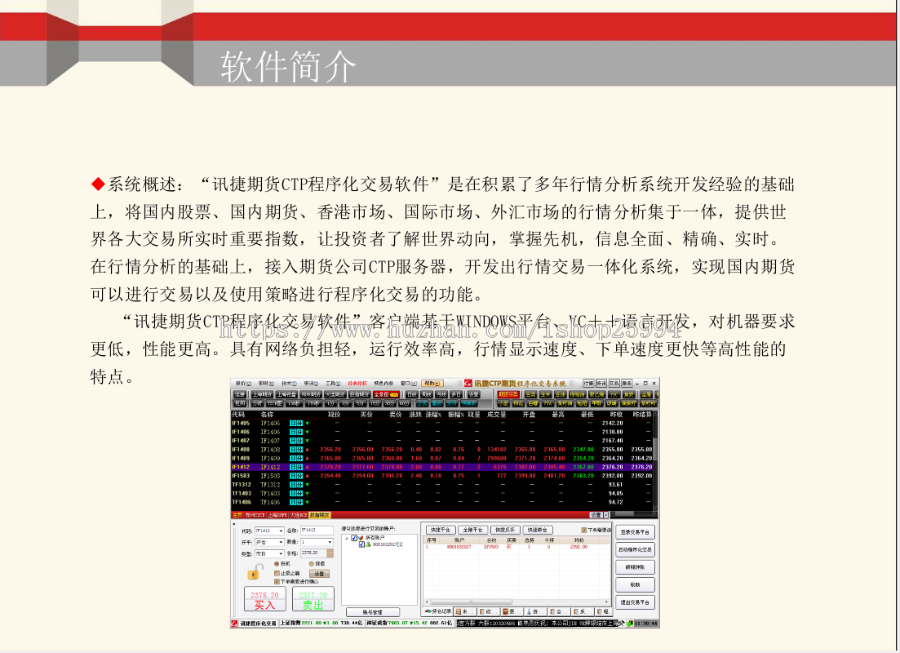Image resolution: width=900 pixels, height=653 pixels.
Task: Click the 昨收 column header
Action: pos(616,414)
